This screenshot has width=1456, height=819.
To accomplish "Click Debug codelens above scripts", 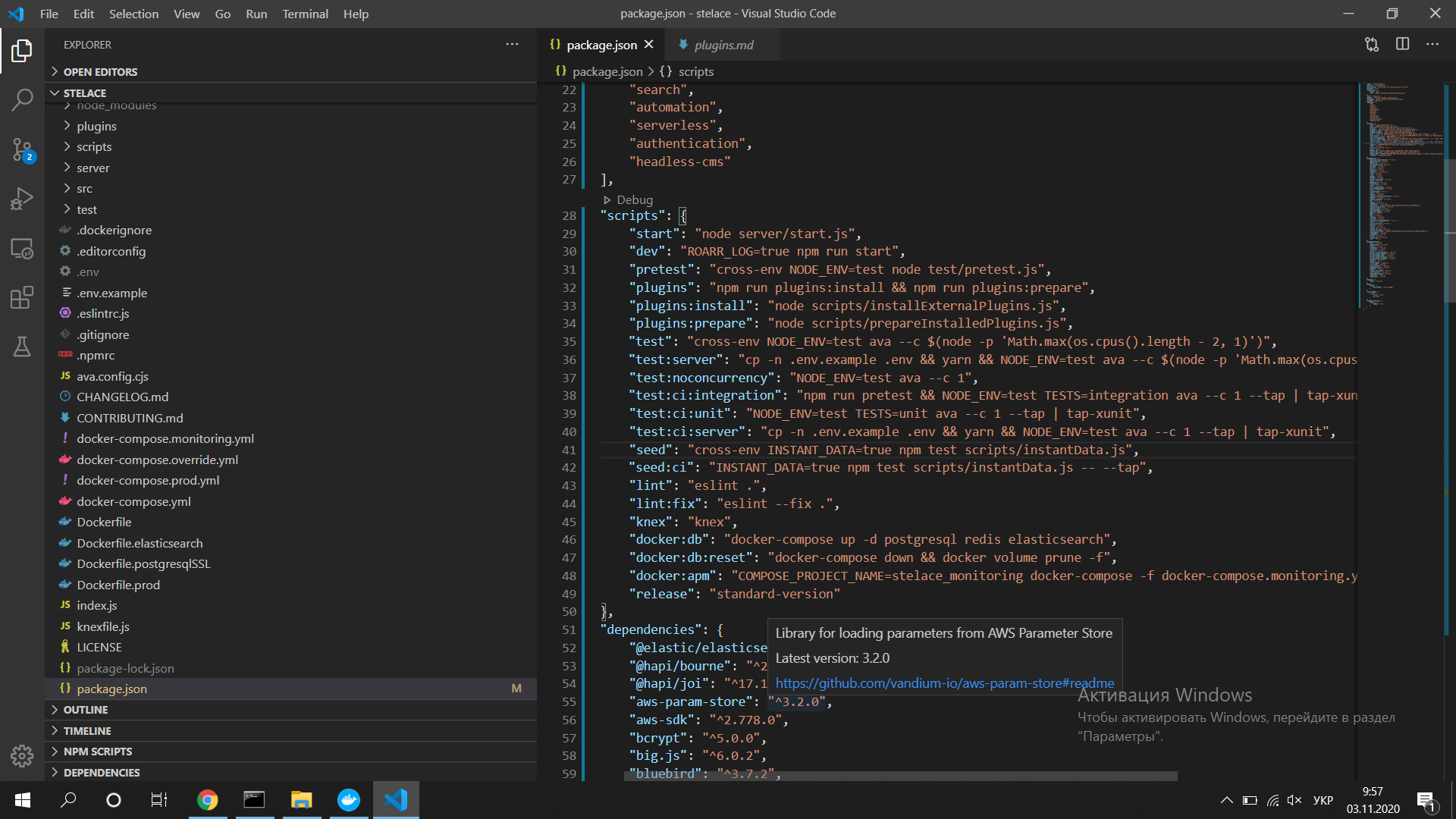I will coord(634,200).
